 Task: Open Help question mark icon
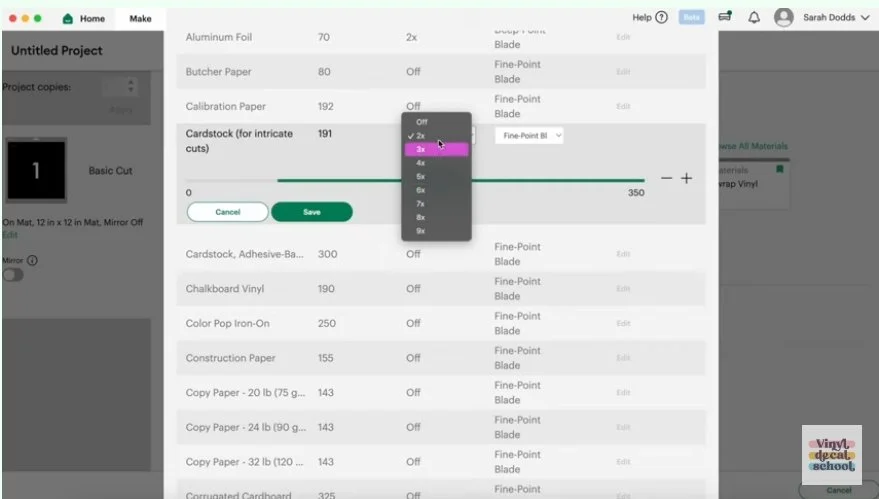click(661, 17)
